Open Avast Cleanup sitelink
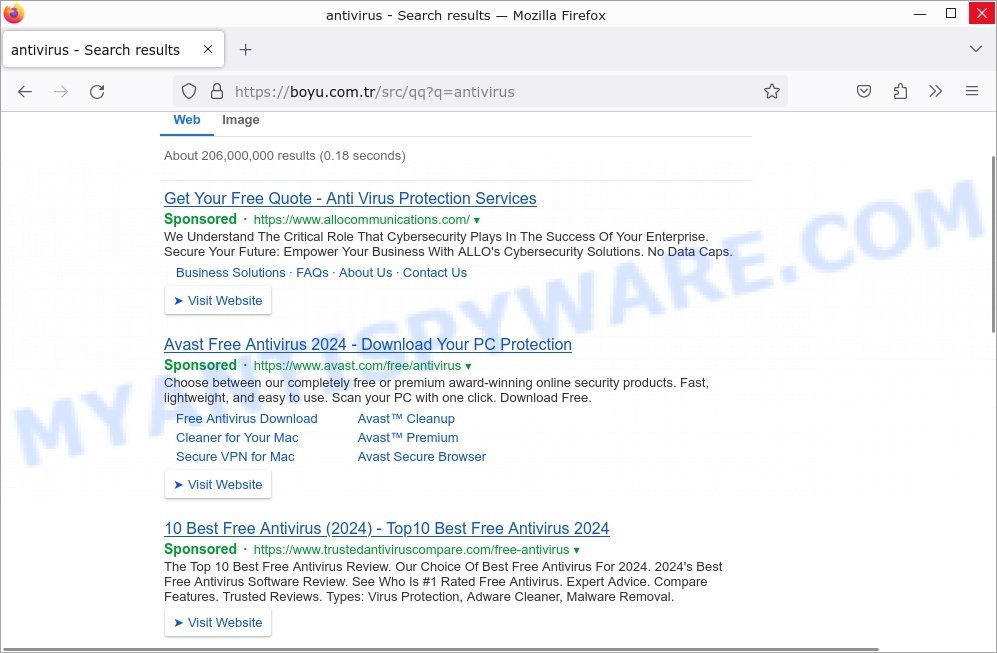This screenshot has height=653, width=997. coord(406,419)
